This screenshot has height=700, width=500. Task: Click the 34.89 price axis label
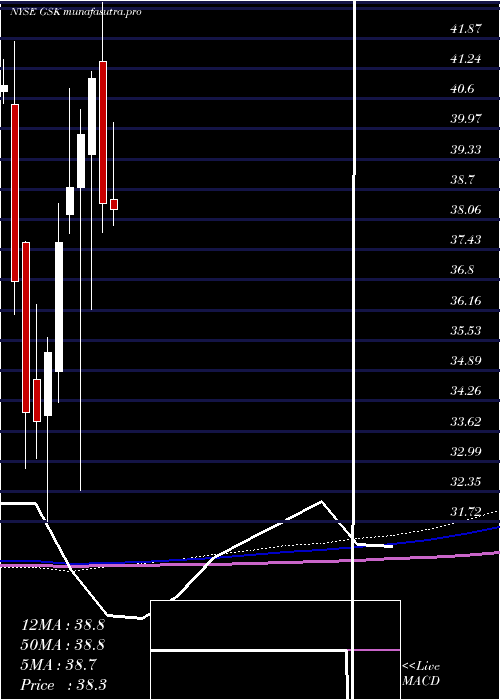coord(466,361)
